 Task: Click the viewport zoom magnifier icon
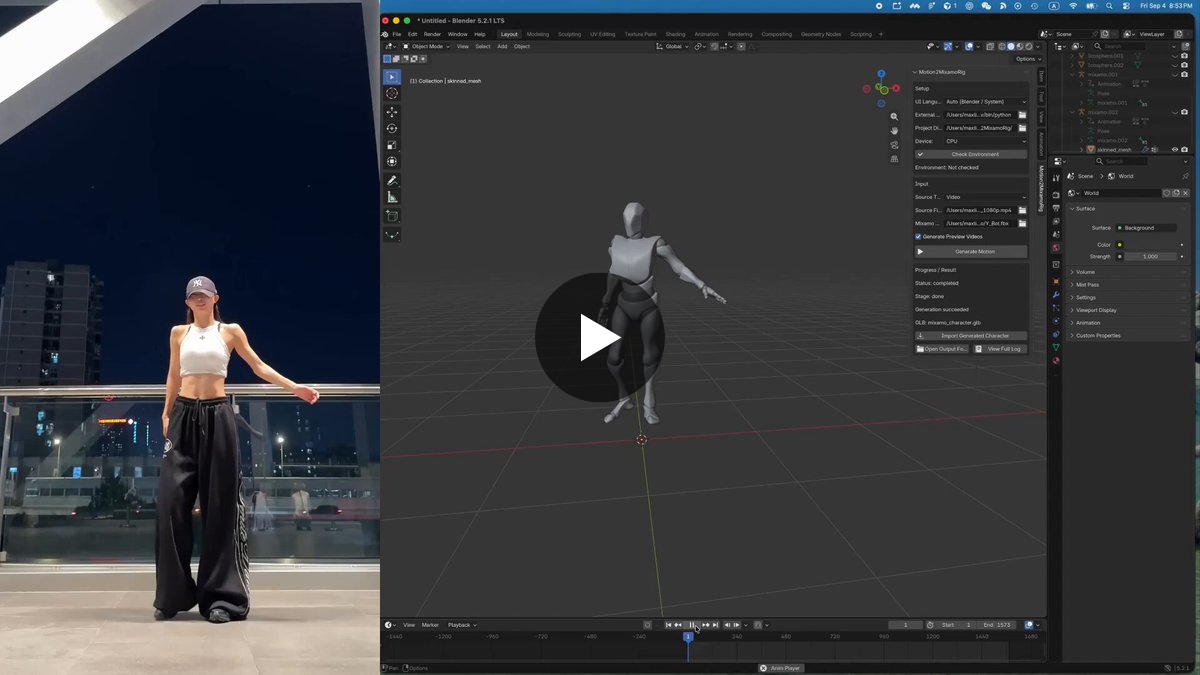(x=894, y=117)
